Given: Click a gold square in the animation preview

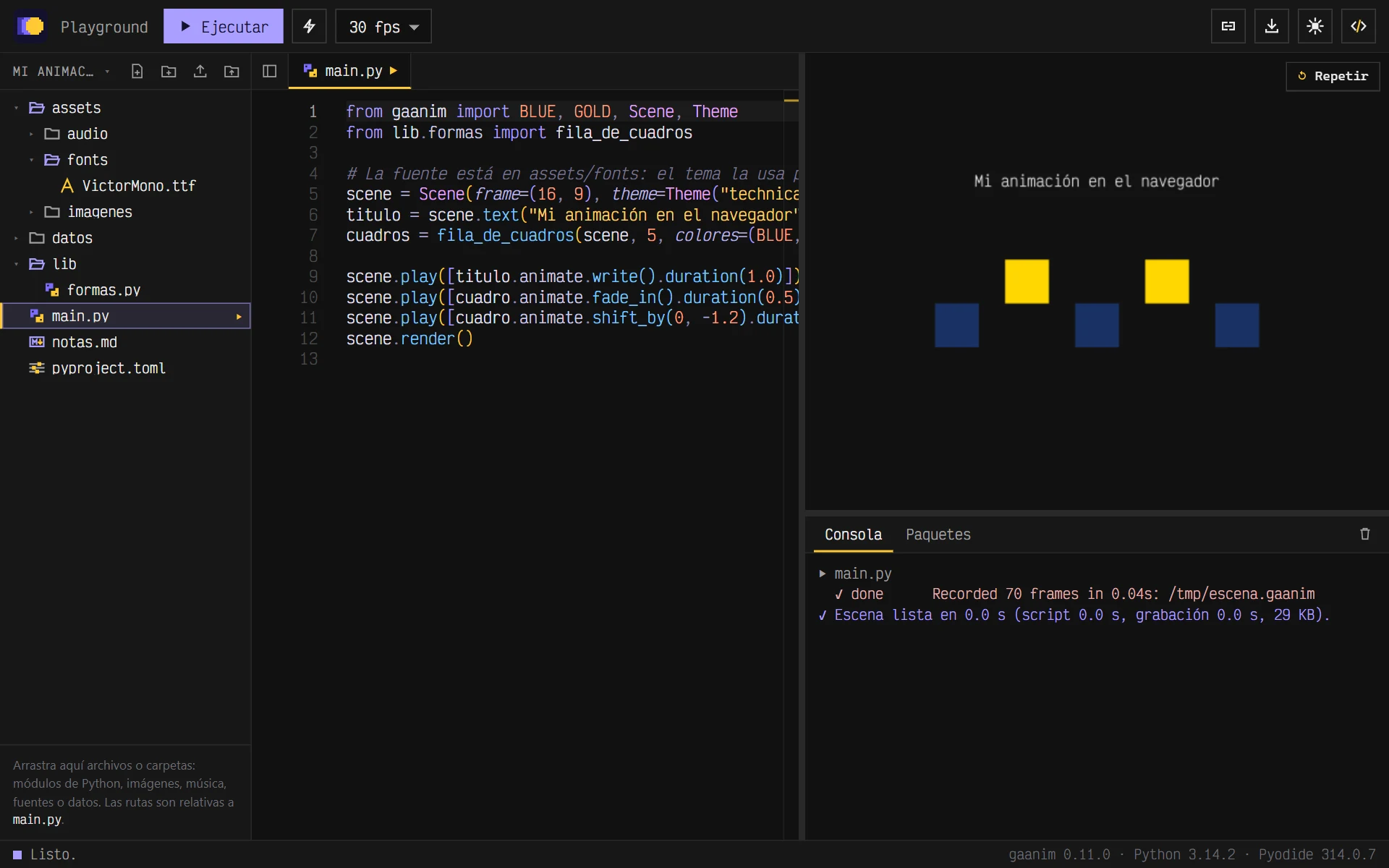Looking at the screenshot, I should pos(1027,281).
